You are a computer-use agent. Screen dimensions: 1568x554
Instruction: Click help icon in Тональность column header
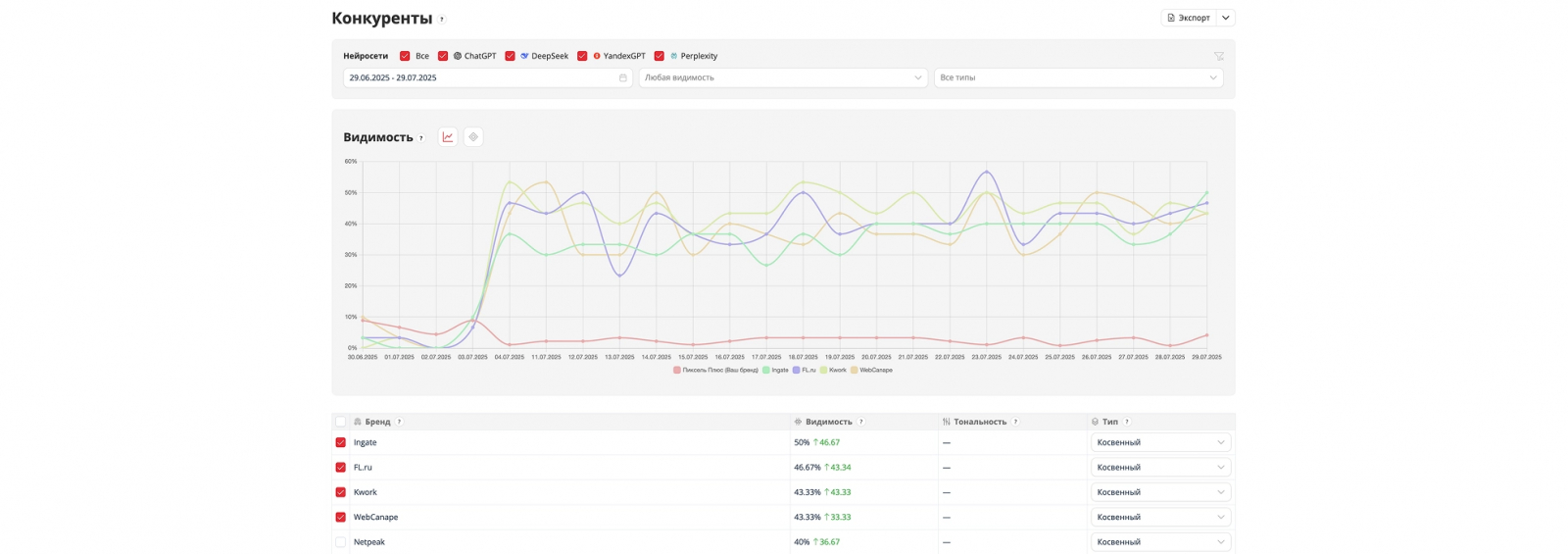point(1015,422)
